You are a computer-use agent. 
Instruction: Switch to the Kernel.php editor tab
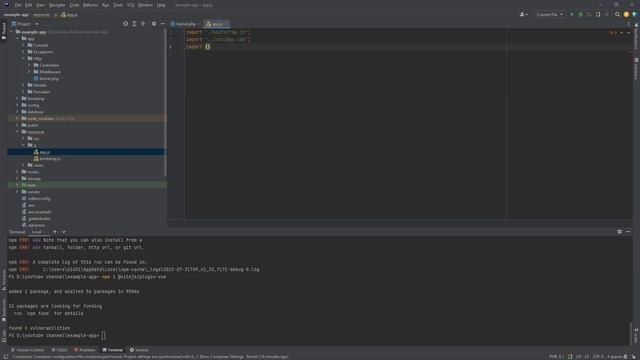tap(184, 24)
